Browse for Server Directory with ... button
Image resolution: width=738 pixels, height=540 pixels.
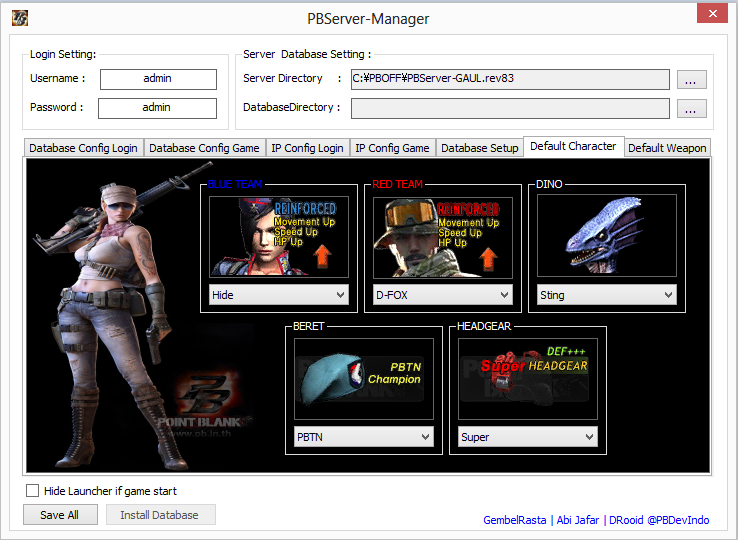pos(691,80)
